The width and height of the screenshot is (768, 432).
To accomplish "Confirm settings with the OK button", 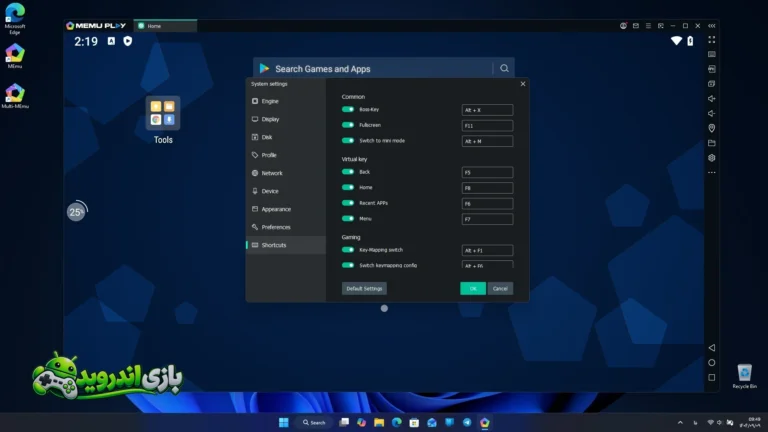I will (473, 288).
